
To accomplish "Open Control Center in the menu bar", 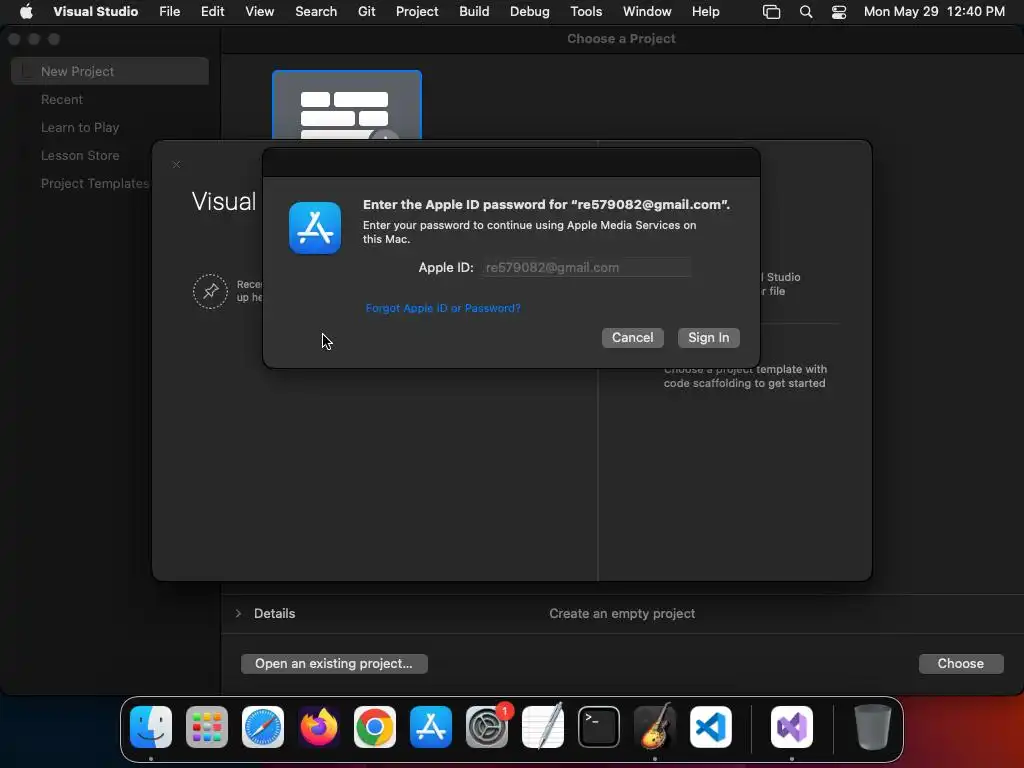I will click(x=839, y=12).
